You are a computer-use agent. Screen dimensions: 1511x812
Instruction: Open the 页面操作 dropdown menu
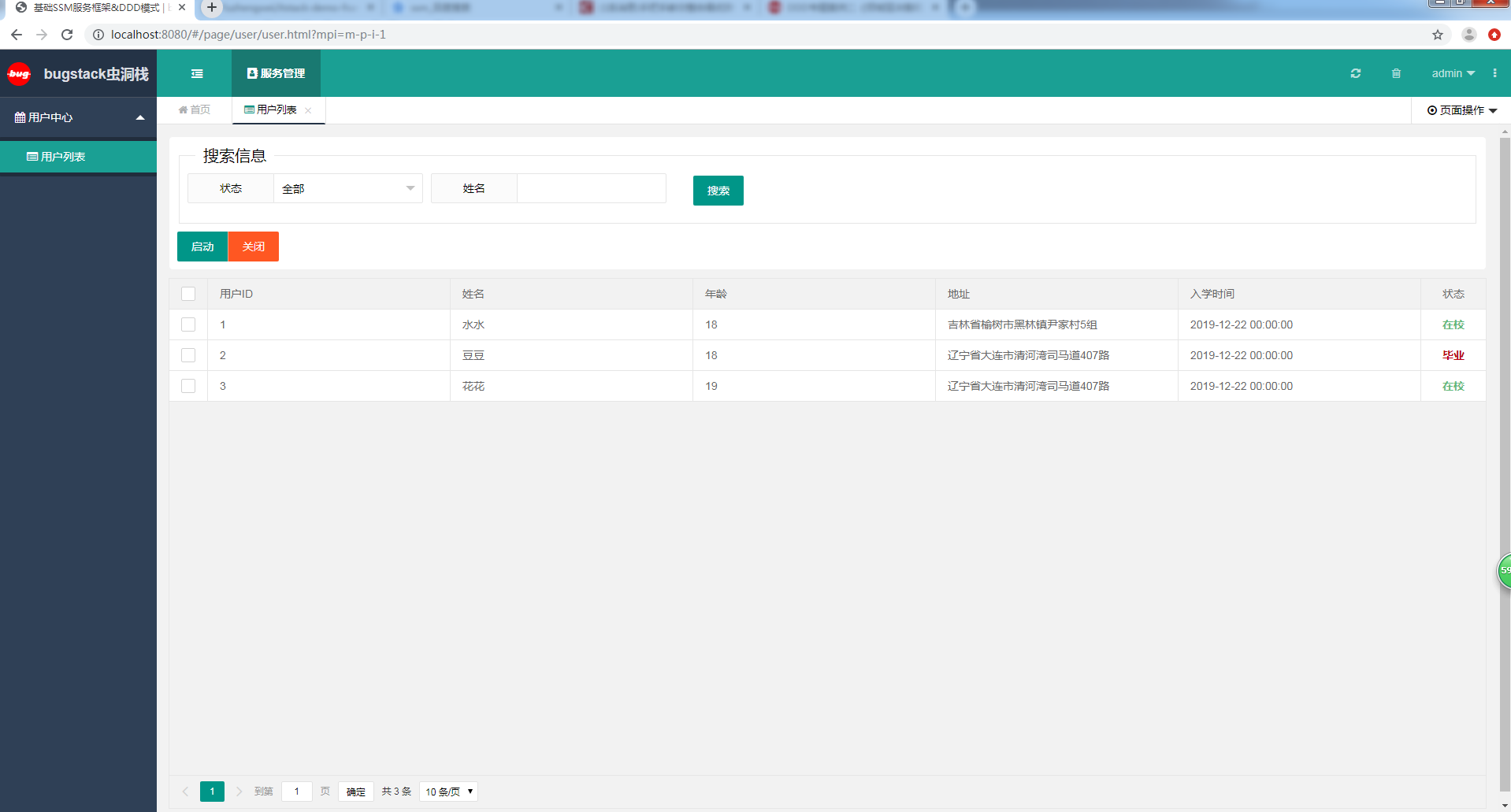click(1461, 110)
